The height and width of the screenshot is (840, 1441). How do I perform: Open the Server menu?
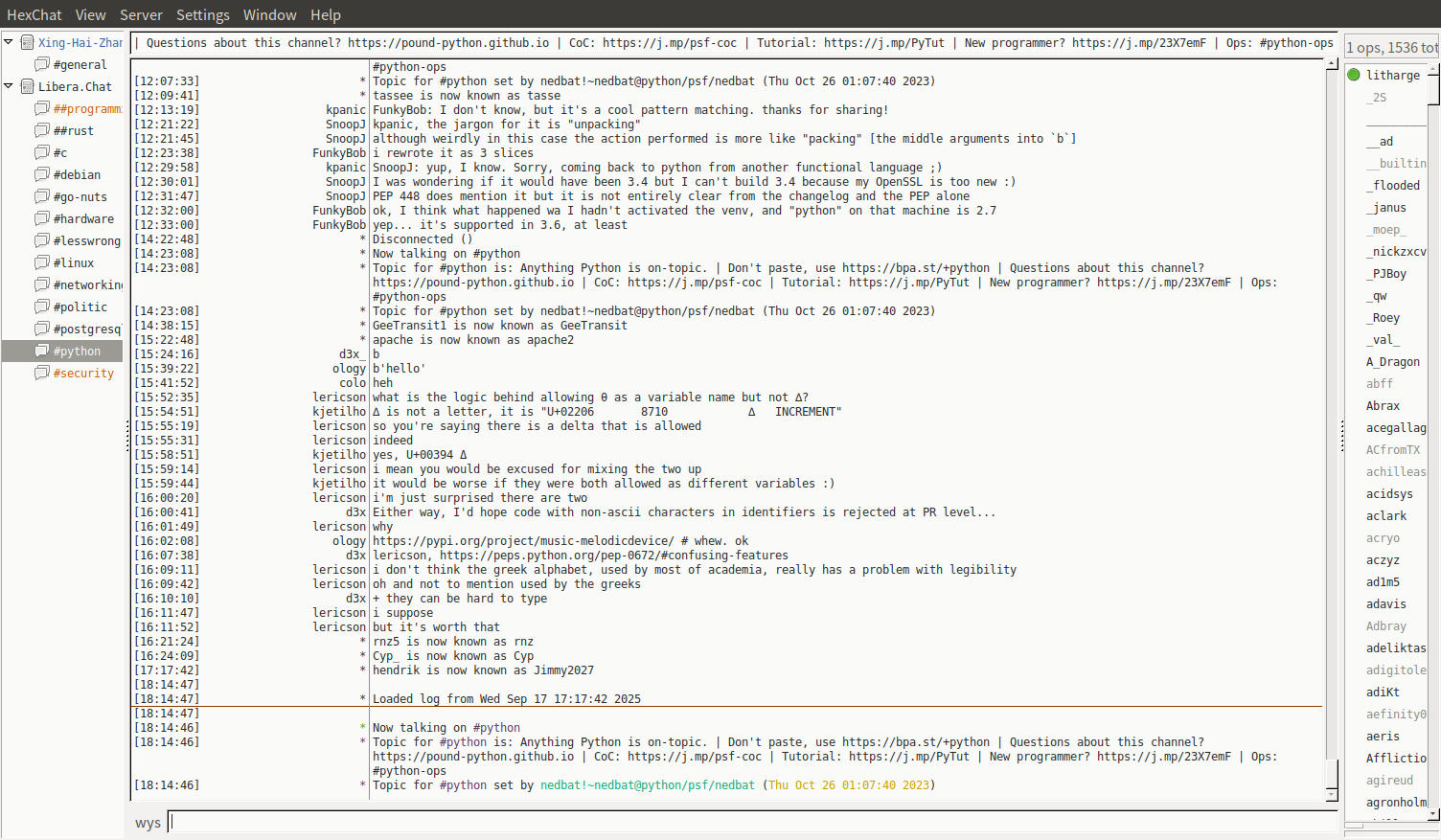(x=141, y=14)
